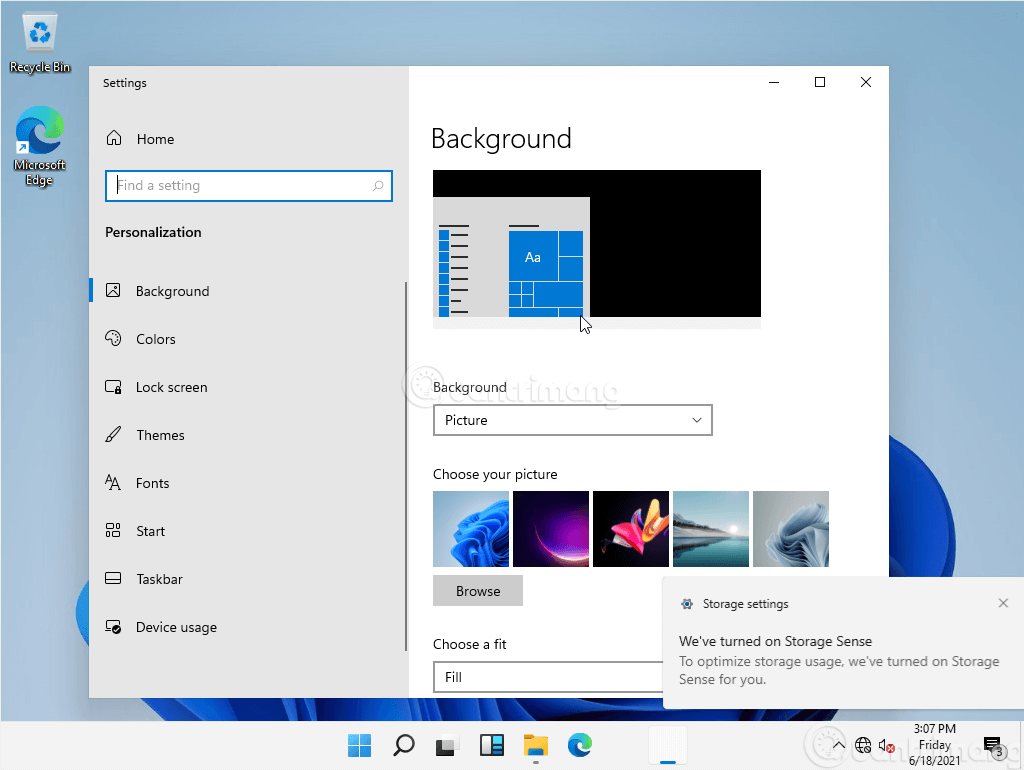Highlight the Background menu entry in sidebar
The image size is (1024, 770).
coord(173,291)
